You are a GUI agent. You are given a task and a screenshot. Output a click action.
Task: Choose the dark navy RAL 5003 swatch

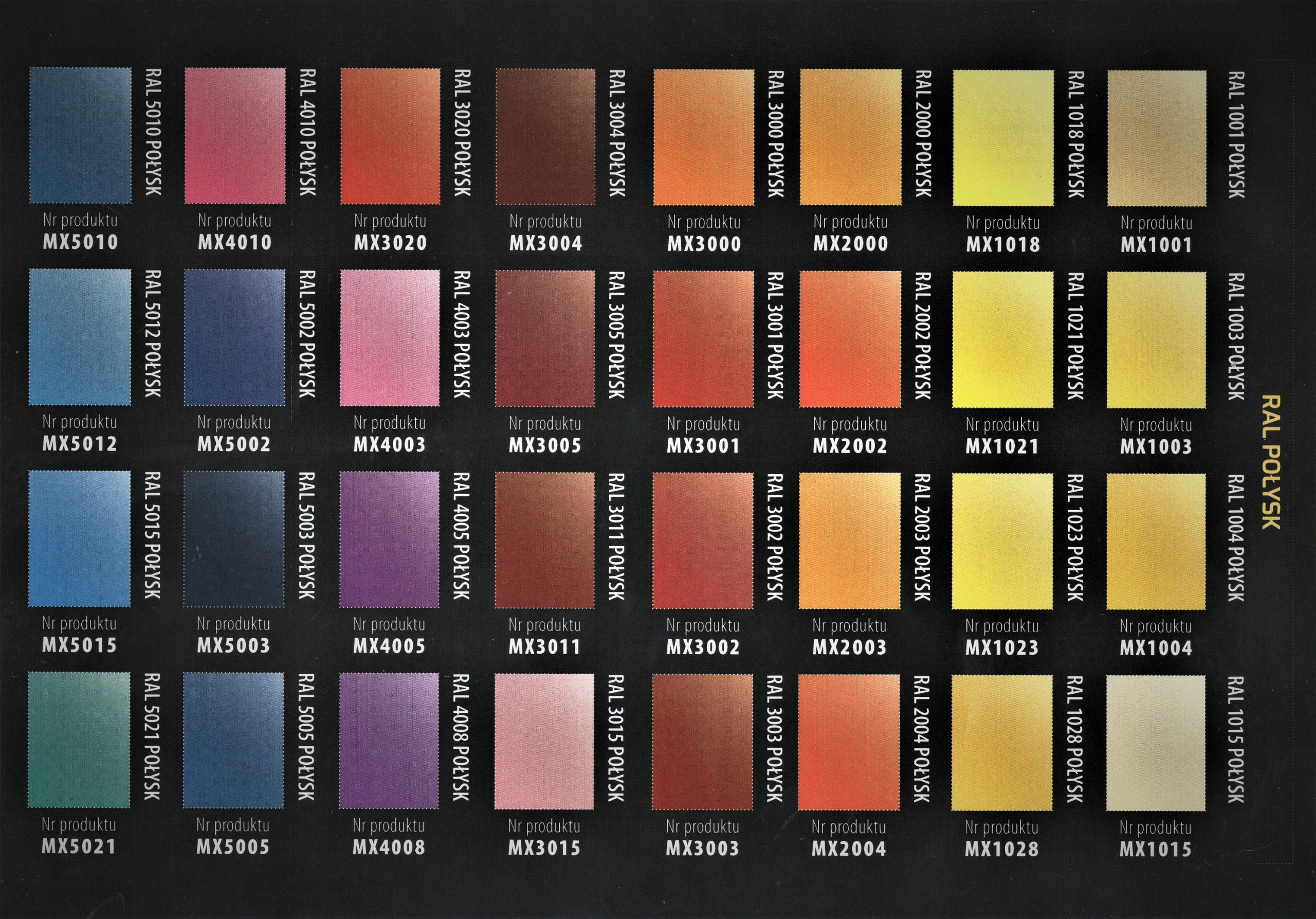(x=234, y=539)
